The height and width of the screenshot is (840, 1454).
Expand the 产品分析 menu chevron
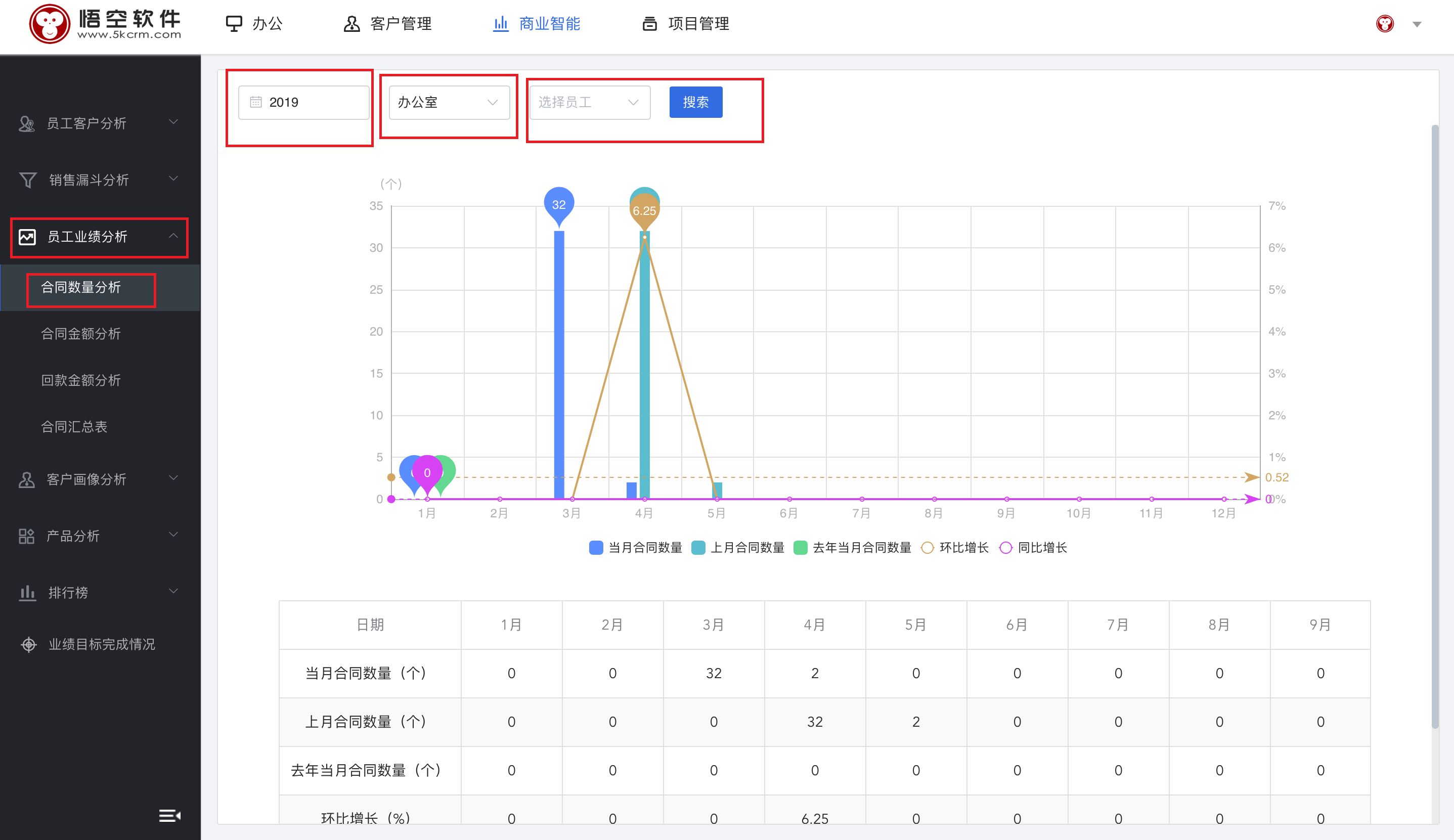pyautogui.click(x=173, y=534)
